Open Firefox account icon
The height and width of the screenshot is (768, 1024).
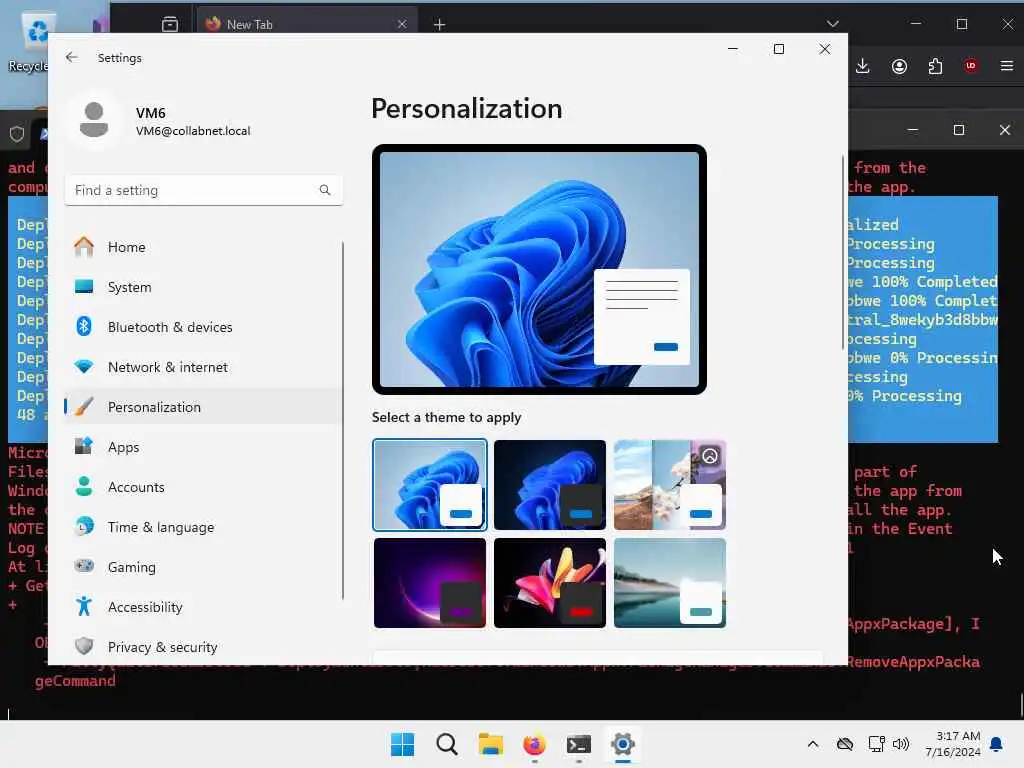[x=899, y=66]
